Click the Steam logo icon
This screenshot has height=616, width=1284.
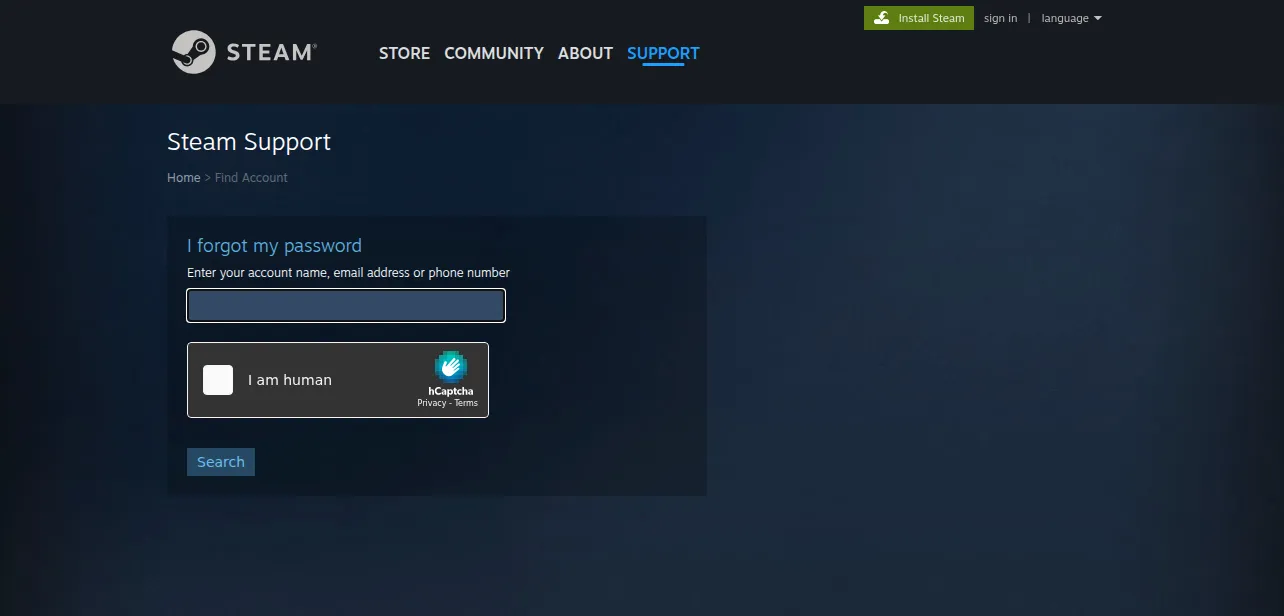[193, 52]
